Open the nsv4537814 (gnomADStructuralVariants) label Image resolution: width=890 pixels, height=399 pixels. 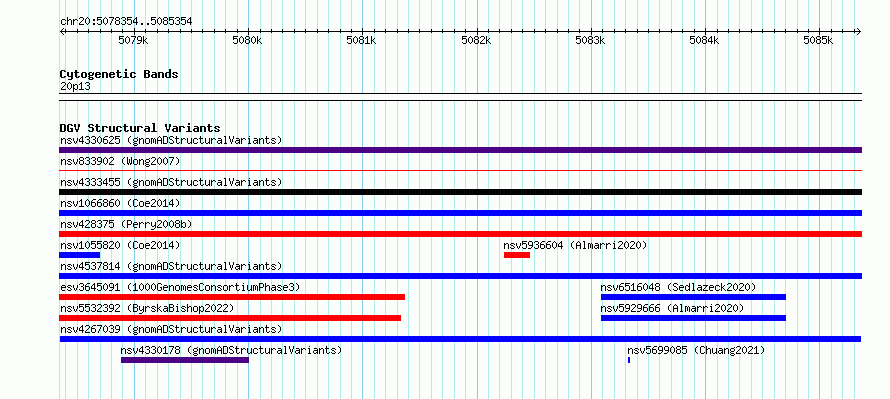[x=171, y=266]
